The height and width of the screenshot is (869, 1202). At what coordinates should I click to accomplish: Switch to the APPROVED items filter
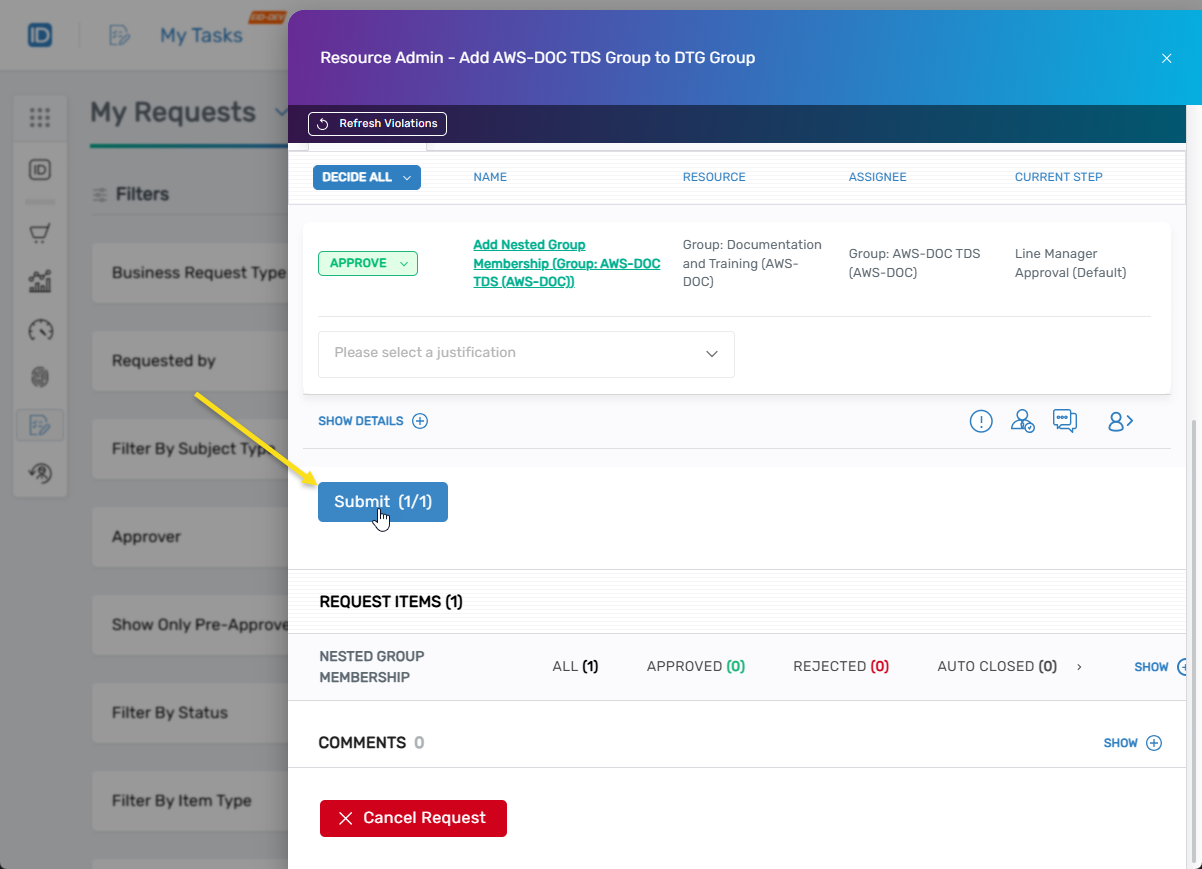695,666
